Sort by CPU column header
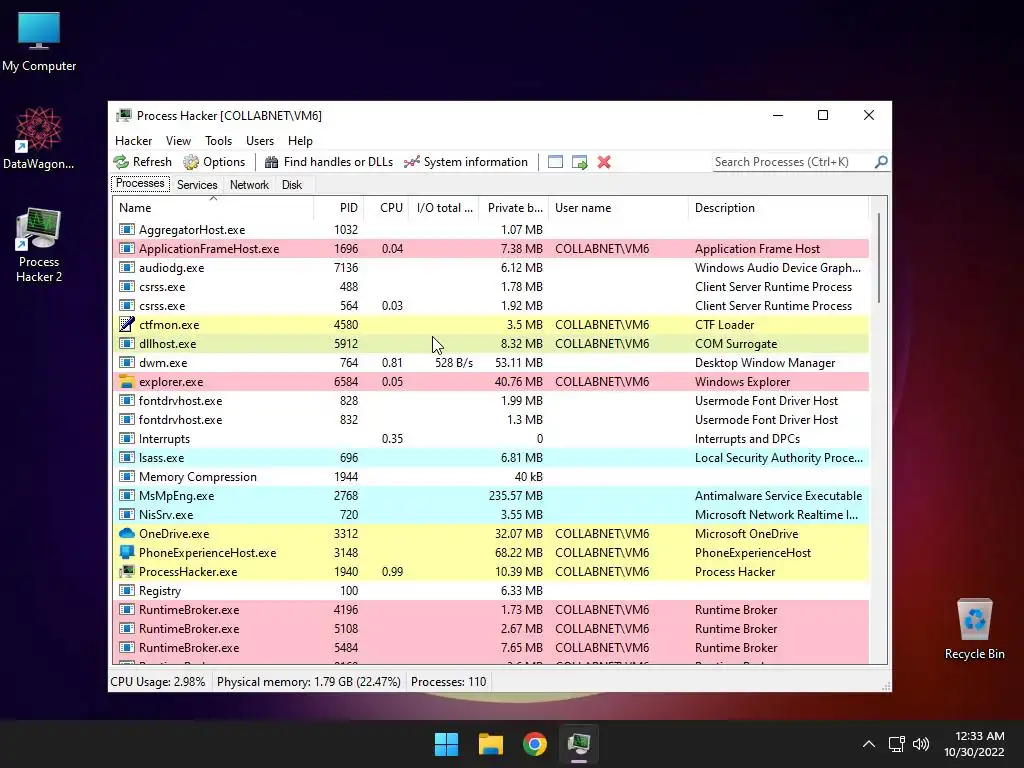The image size is (1024, 768). (386, 208)
